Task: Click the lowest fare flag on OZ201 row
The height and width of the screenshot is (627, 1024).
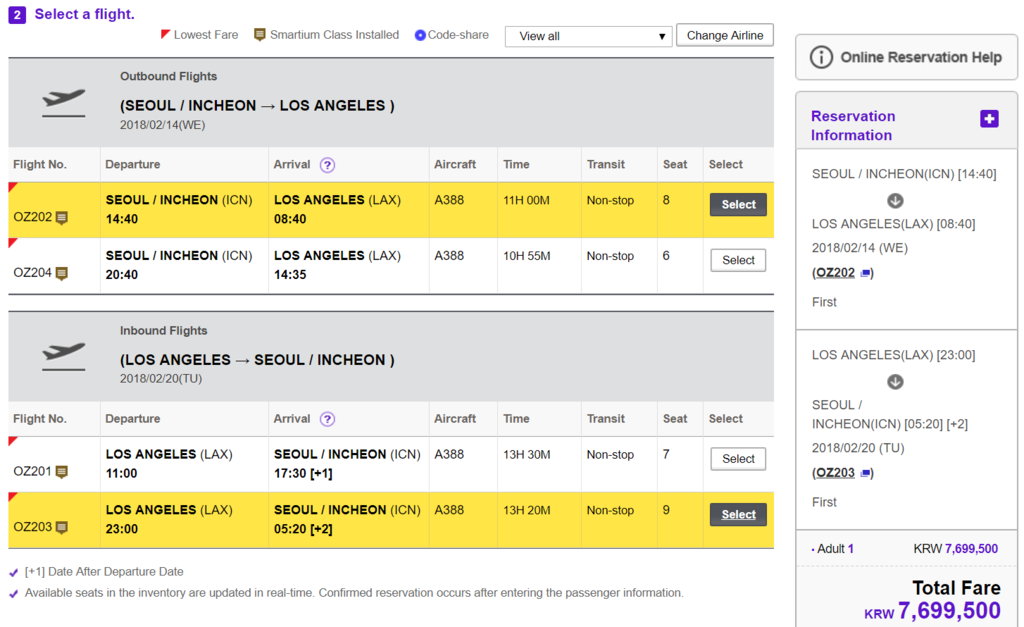Action: (x=12, y=442)
